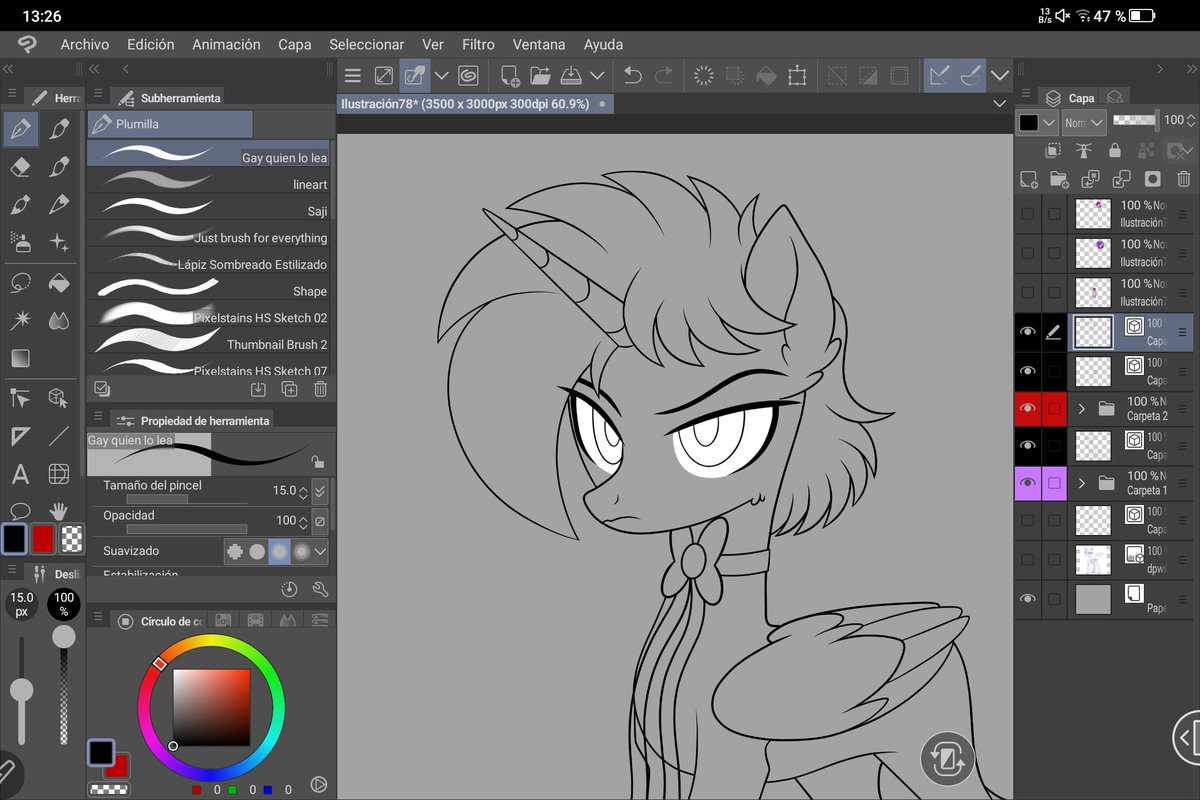The width and height of the screenshot is (1200, 800).
Task: Save the illustration with the save icon
Action: [571, 75]
